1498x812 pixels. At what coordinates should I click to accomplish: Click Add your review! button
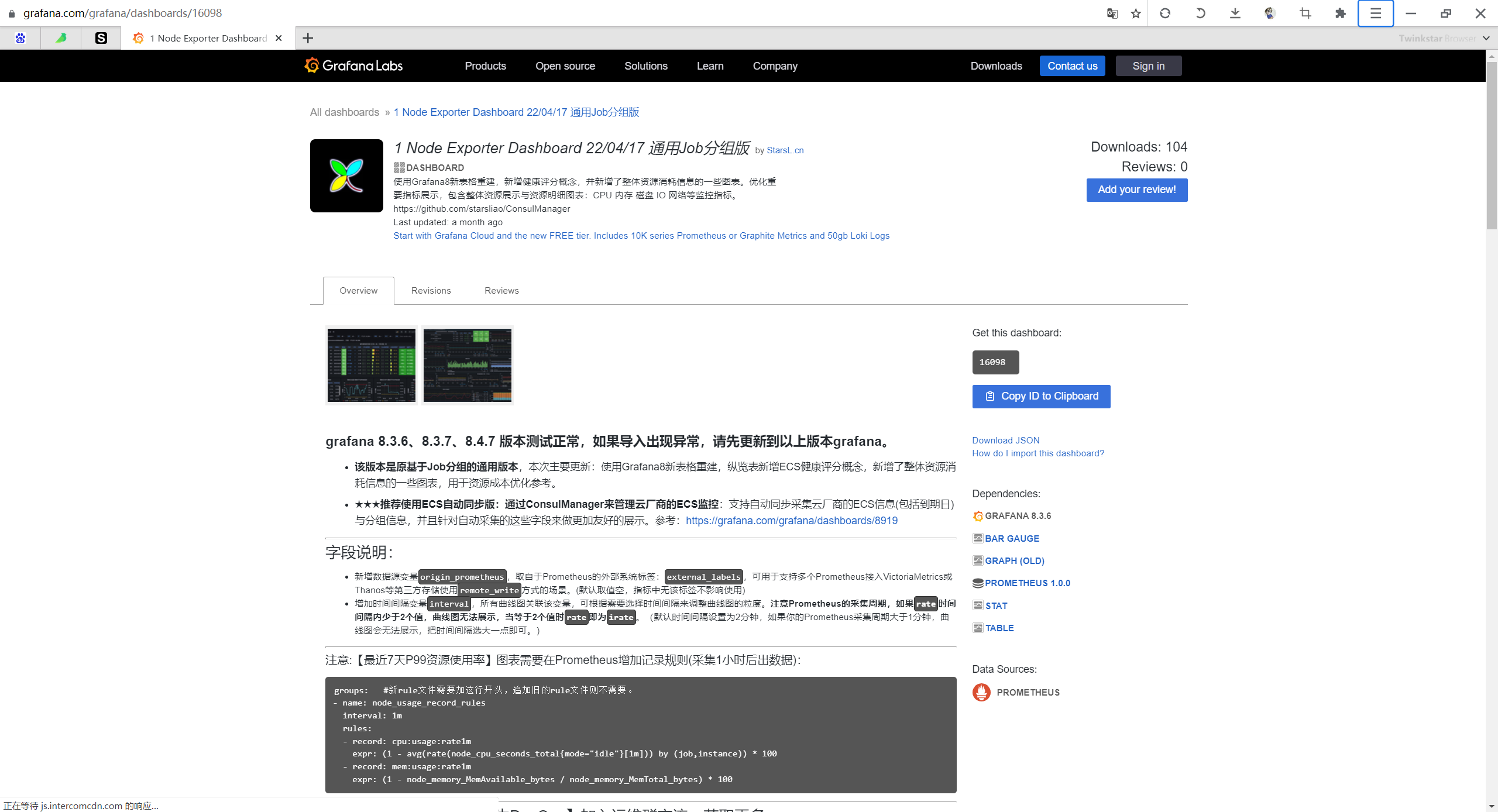(x=1137, y=190)
